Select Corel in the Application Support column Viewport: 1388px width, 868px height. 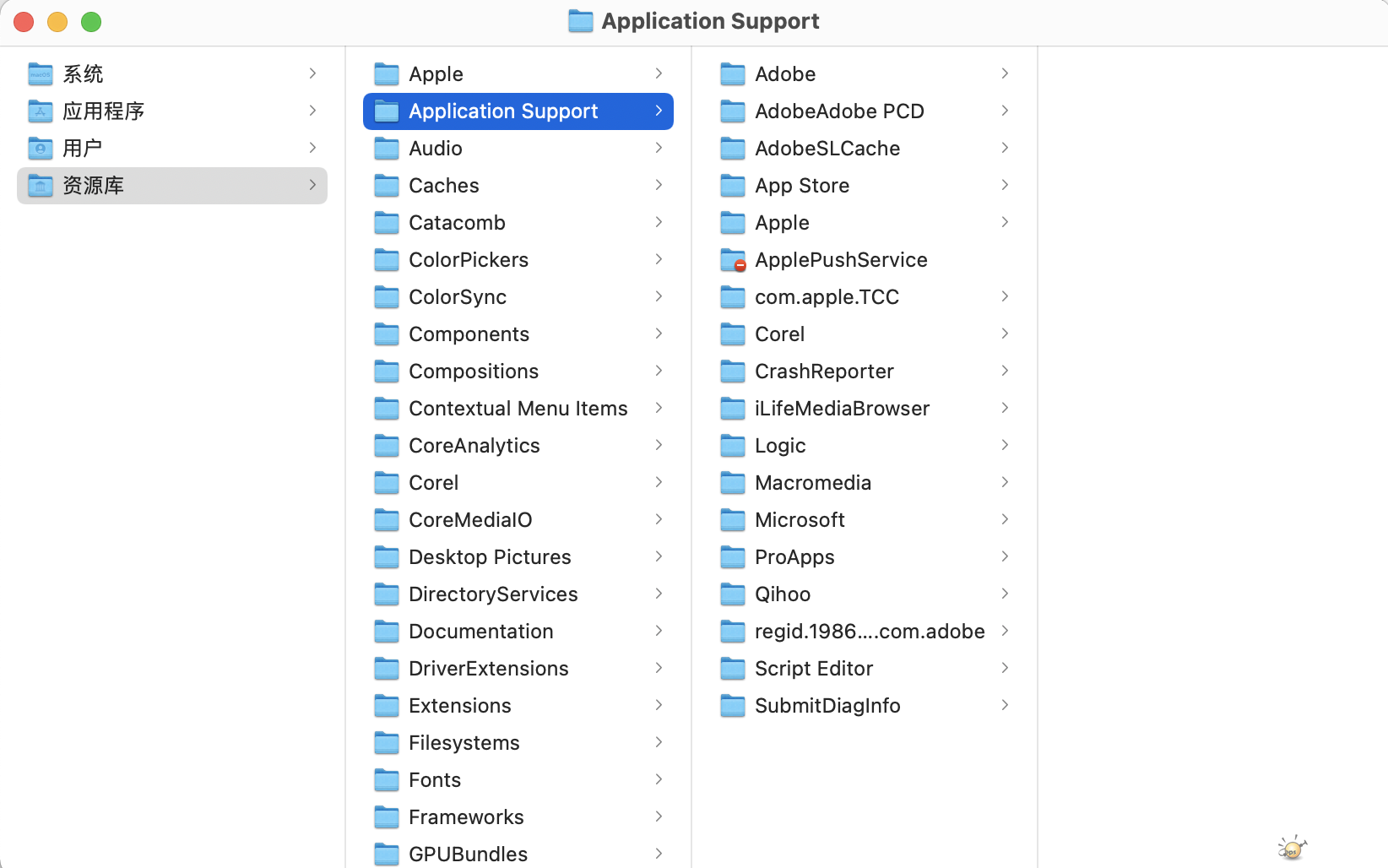click(865, 334)
